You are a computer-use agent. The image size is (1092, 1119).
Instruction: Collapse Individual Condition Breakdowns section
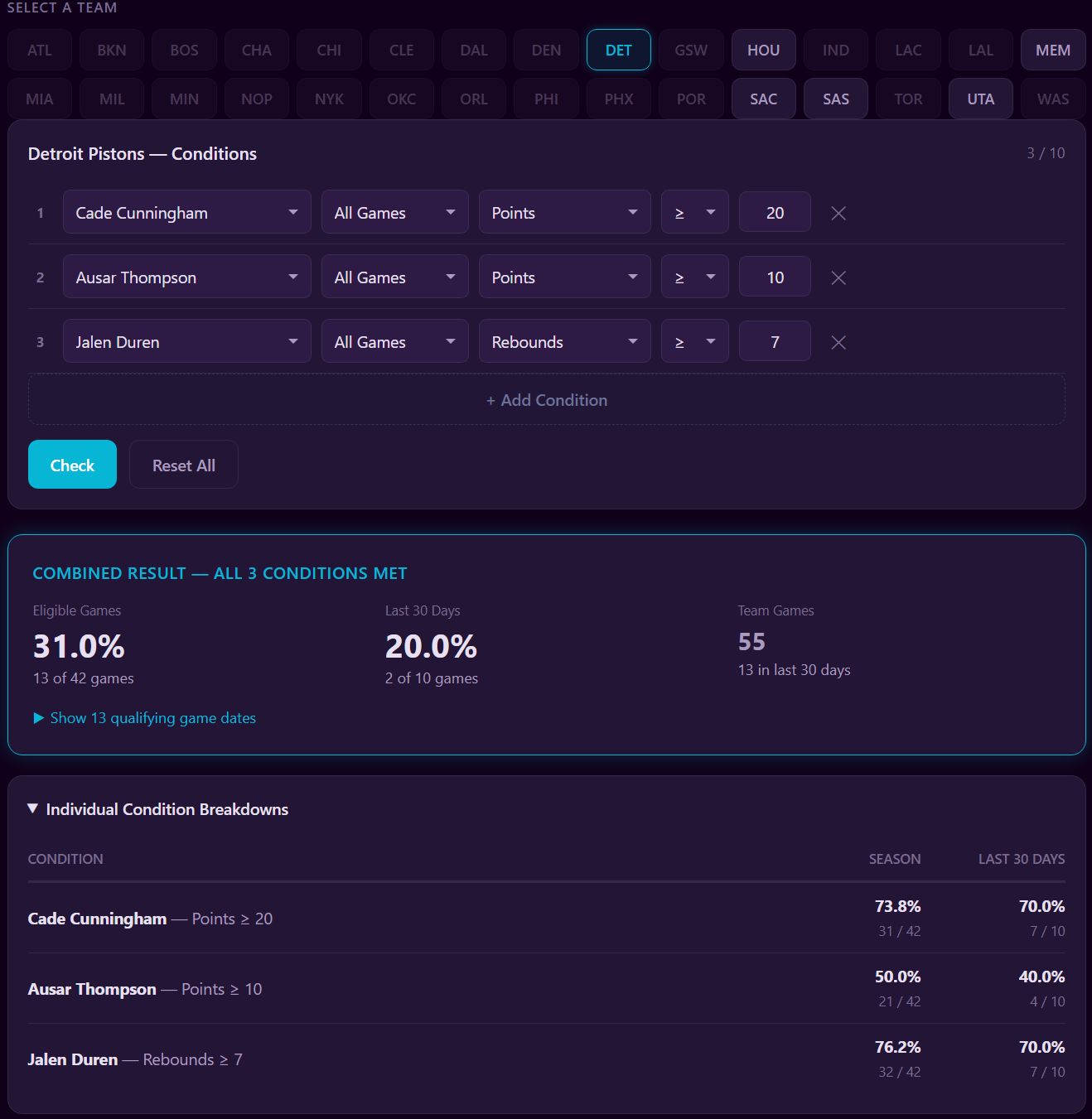coord(158,809)
